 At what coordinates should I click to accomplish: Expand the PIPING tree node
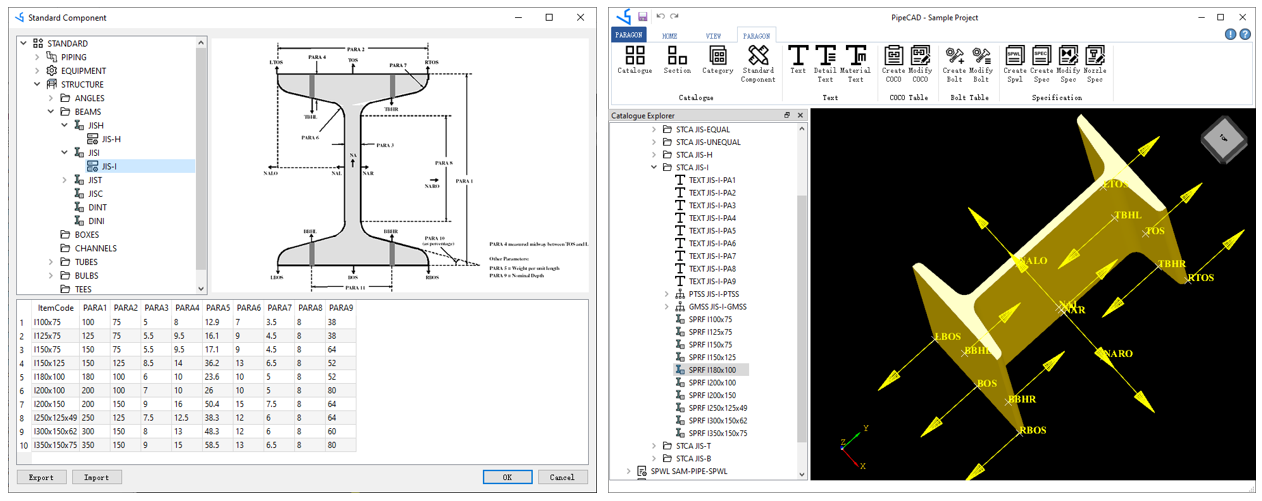(x=38, y=57)
